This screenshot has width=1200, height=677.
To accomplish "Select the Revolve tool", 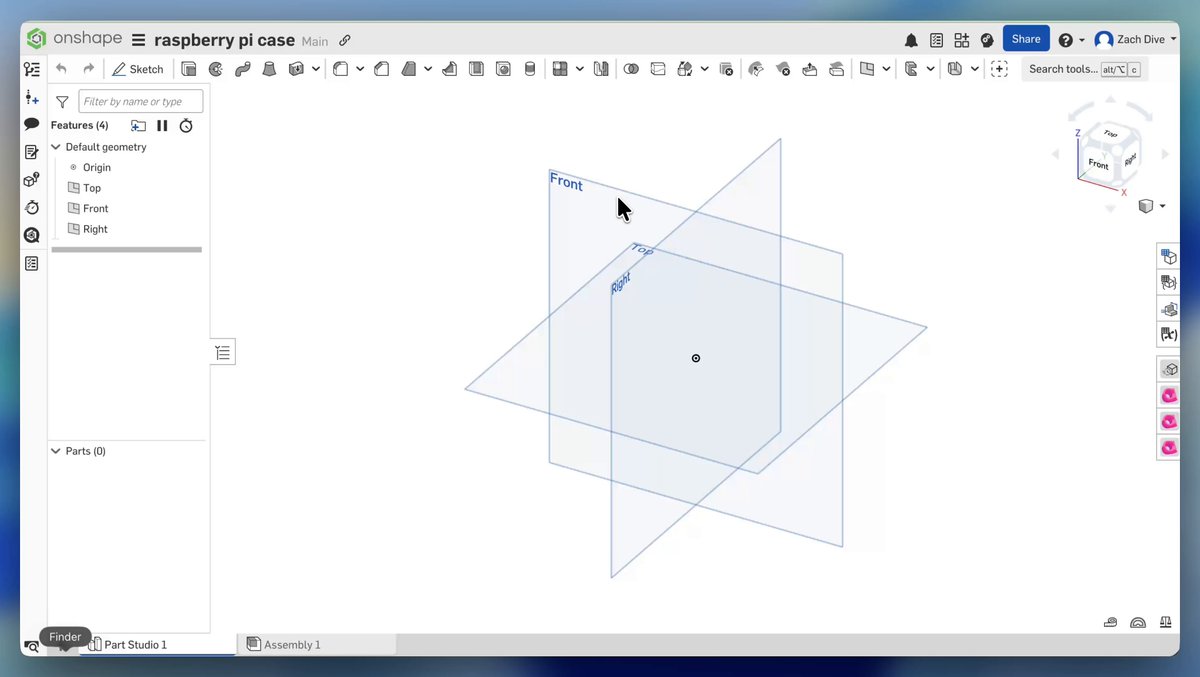I will coord(216,69).
